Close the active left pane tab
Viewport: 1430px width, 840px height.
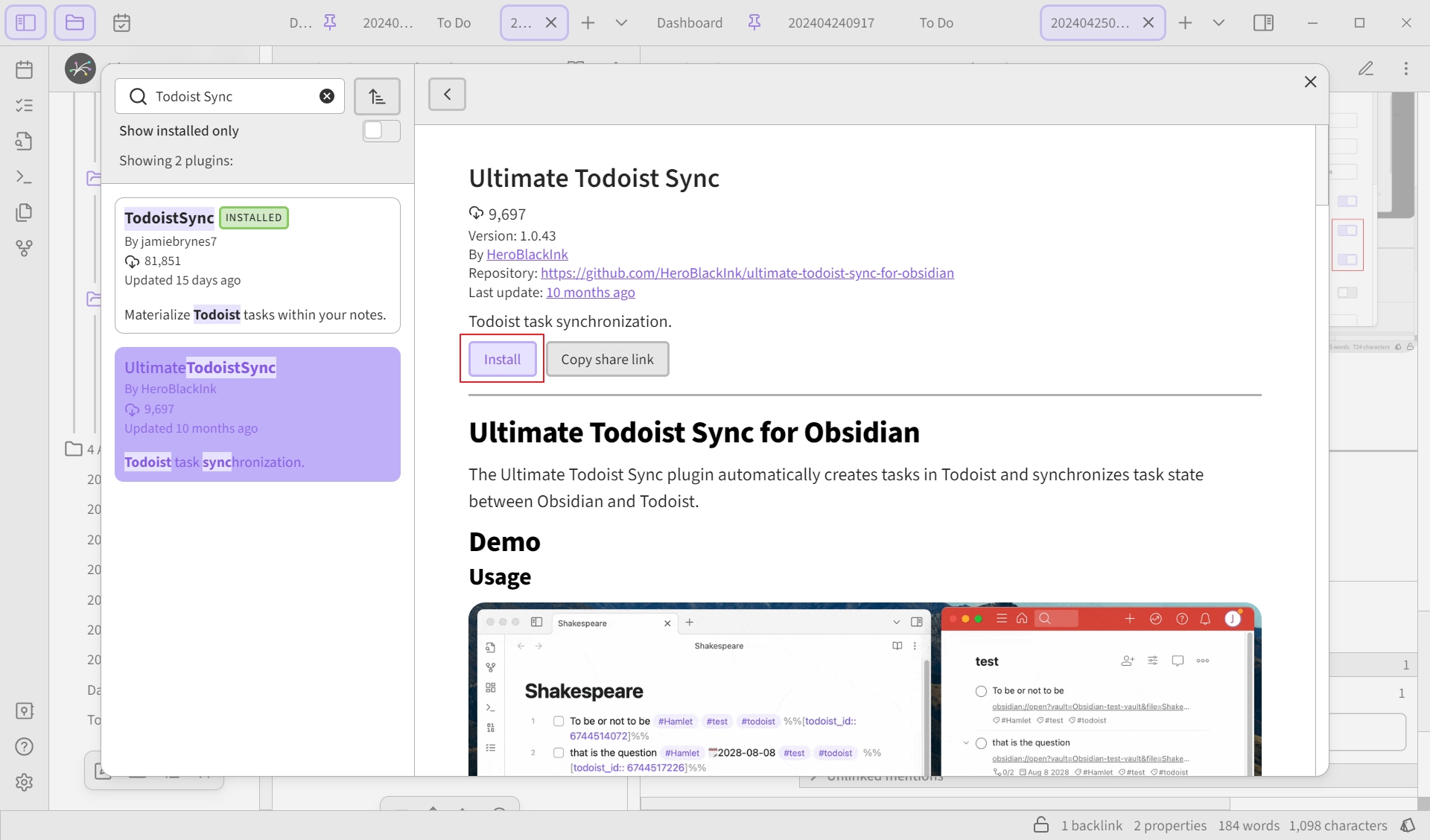551,22
